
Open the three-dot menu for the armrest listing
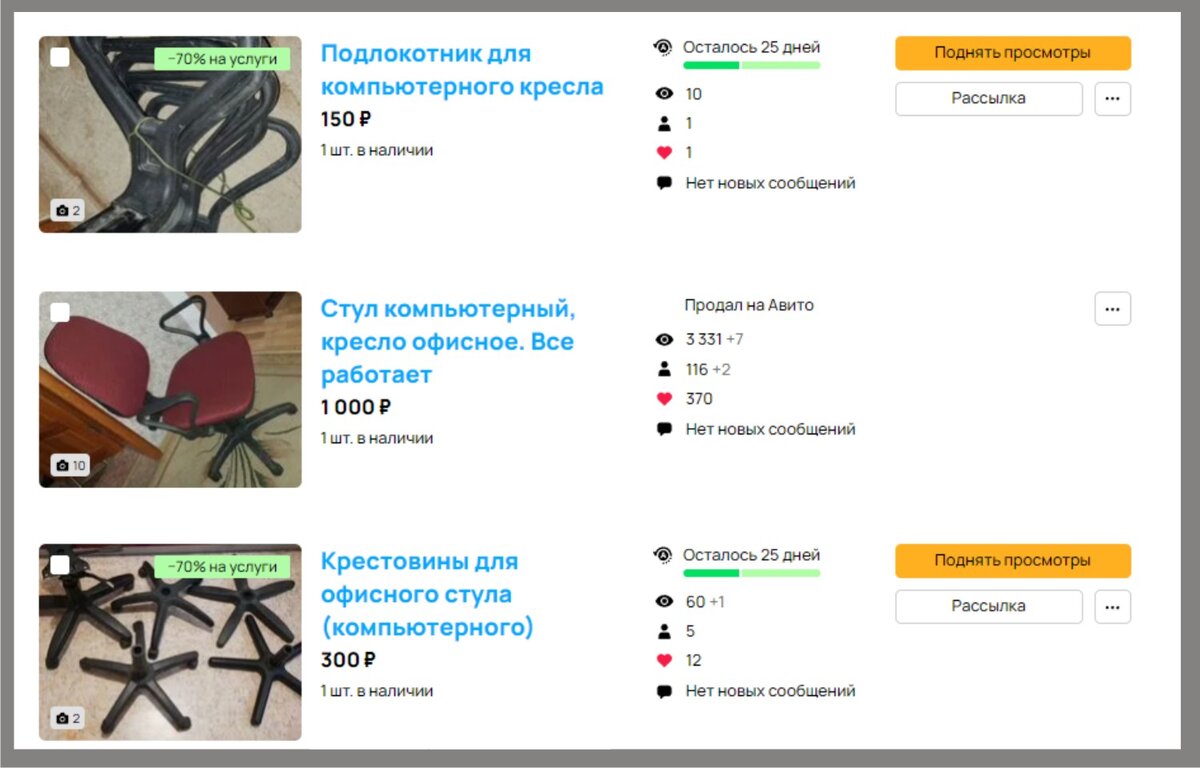1113,99
